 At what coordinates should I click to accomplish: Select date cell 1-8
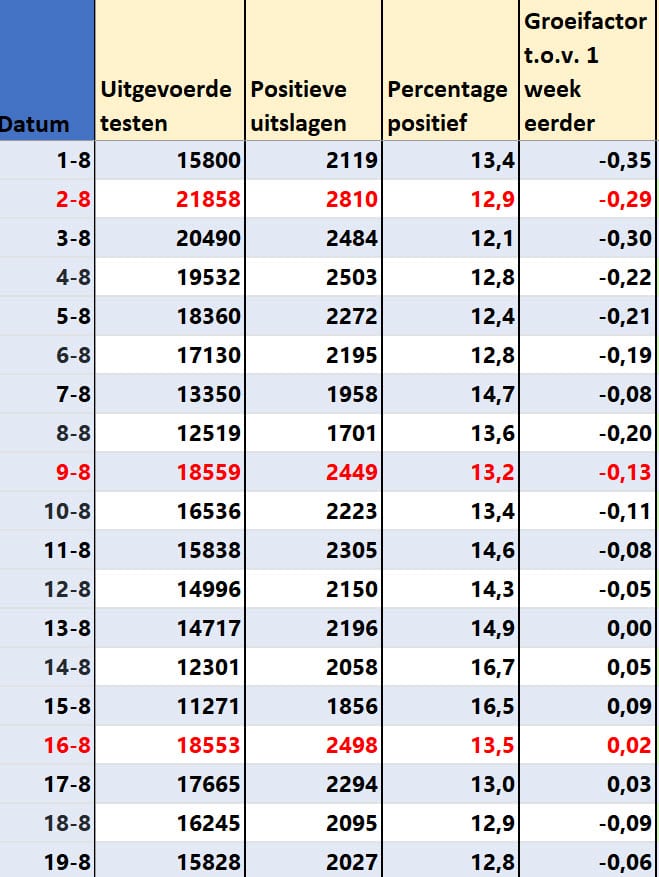(x=47, y=160)
